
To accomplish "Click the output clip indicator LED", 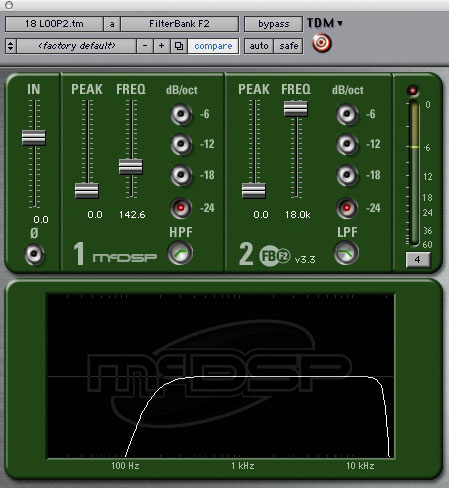I will click(413, 90).
